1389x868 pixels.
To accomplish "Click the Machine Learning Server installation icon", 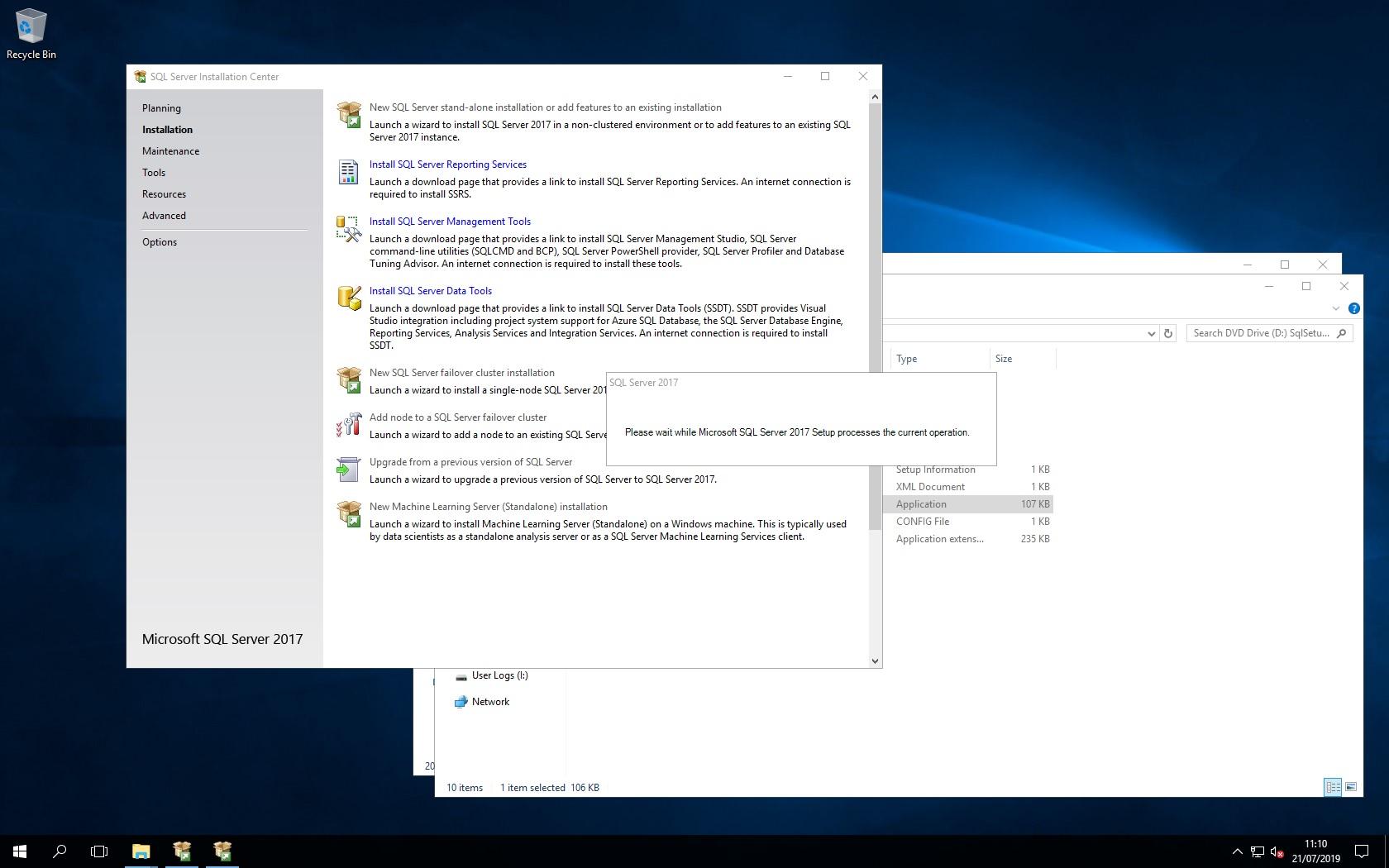I will coord(349,514).
